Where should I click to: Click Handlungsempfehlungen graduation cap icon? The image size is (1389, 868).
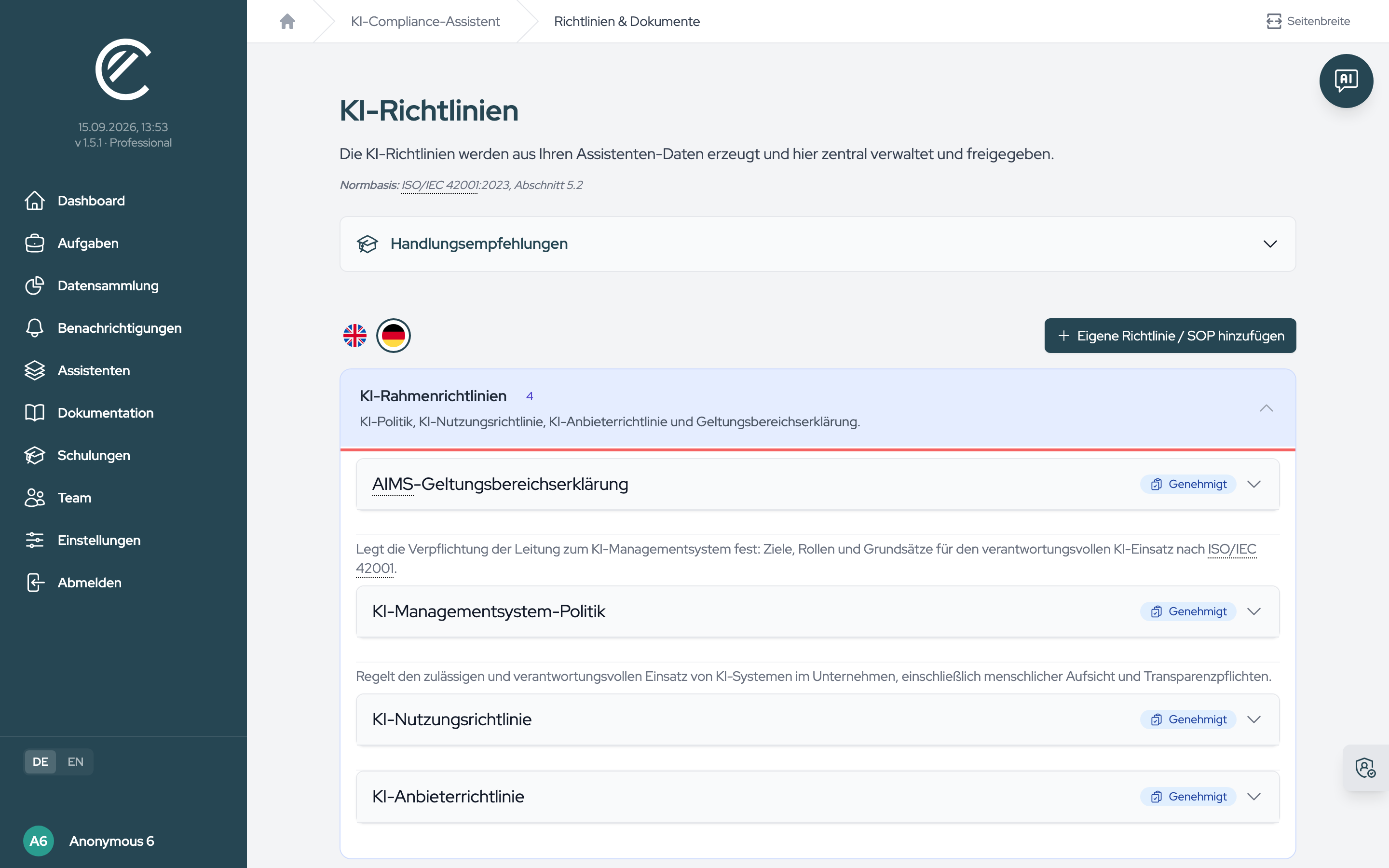click(368, 244)
